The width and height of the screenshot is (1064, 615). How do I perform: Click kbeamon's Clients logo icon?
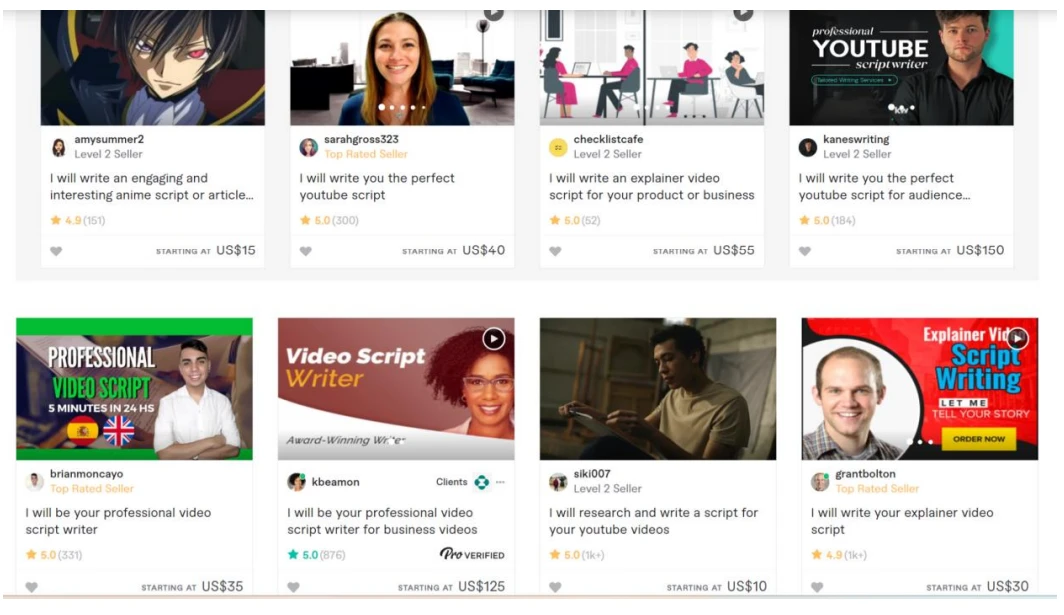coord(482,482)
